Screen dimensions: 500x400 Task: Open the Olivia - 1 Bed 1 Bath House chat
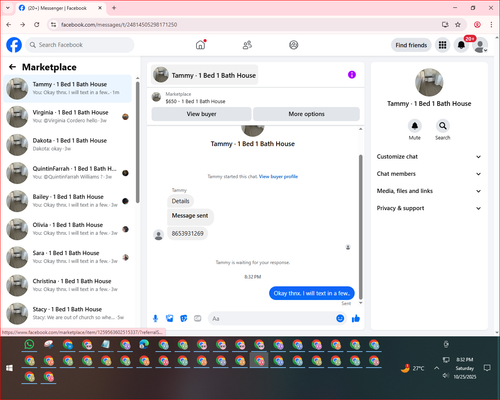[68, 229]
